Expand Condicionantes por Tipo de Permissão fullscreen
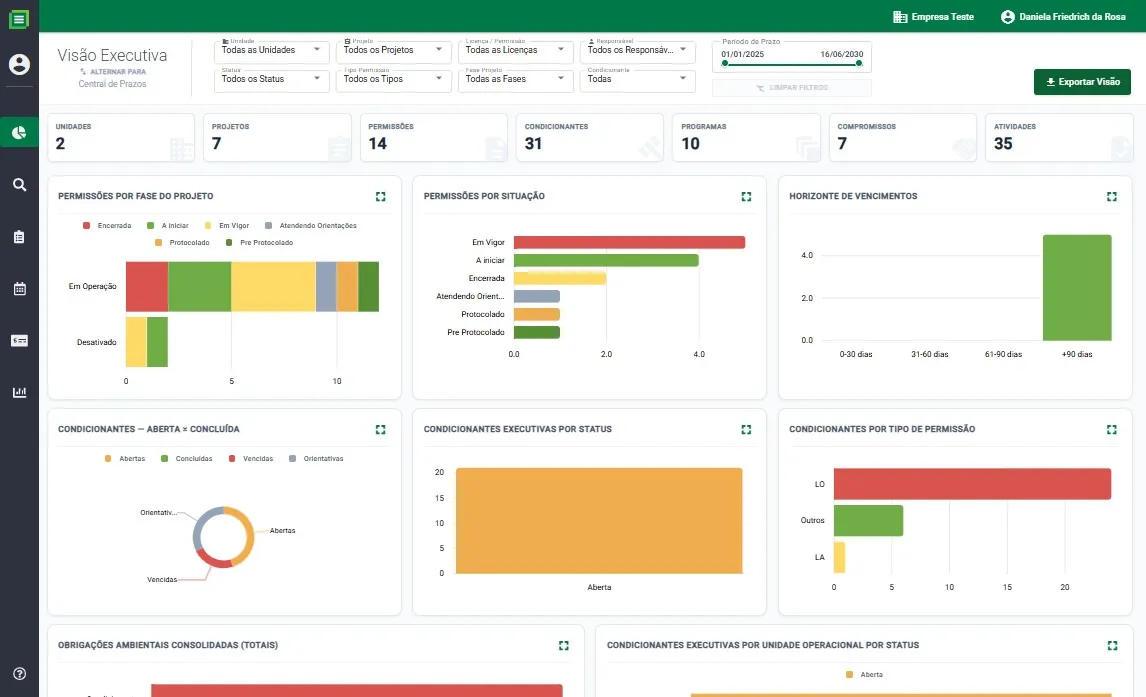 click(x=1112, y=430)
